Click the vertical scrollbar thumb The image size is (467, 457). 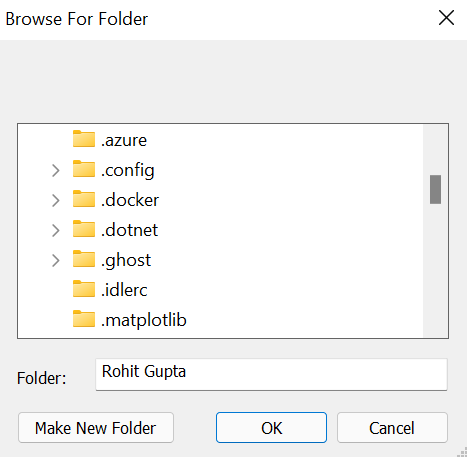pyautogui.click(x=435, y=189)
